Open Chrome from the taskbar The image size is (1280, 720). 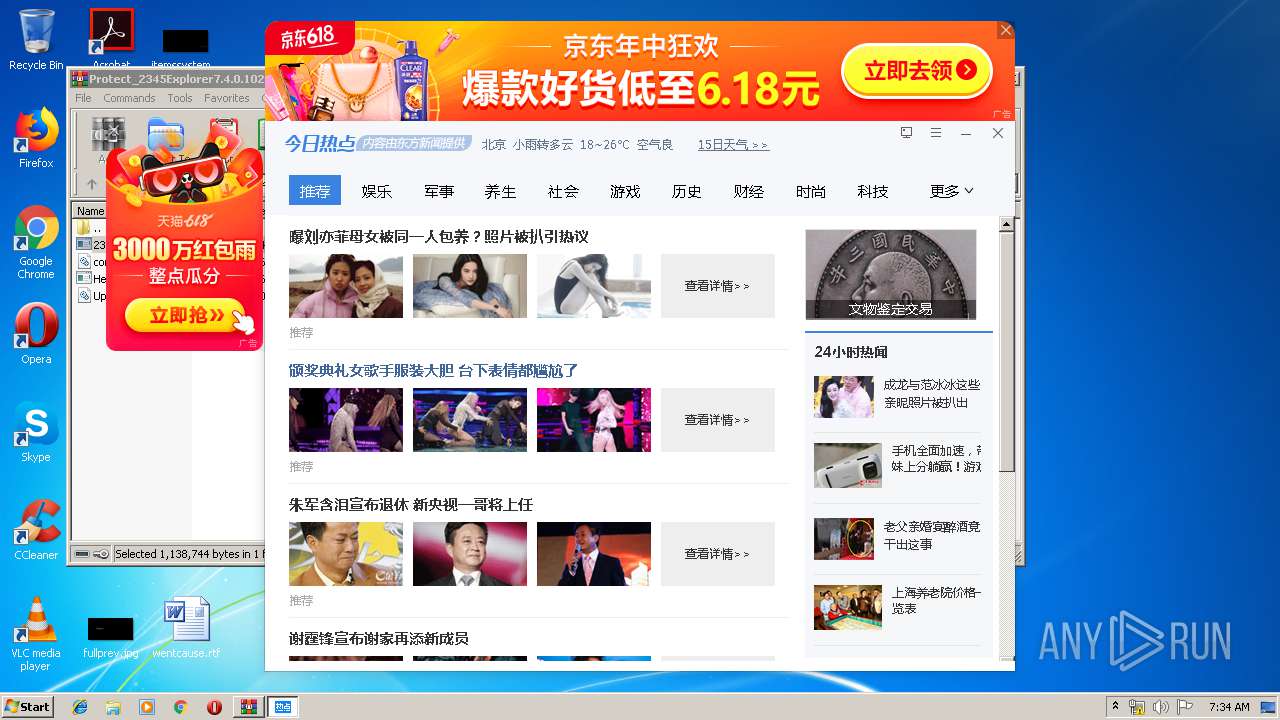pyautogui.click(x=180, y=707)
